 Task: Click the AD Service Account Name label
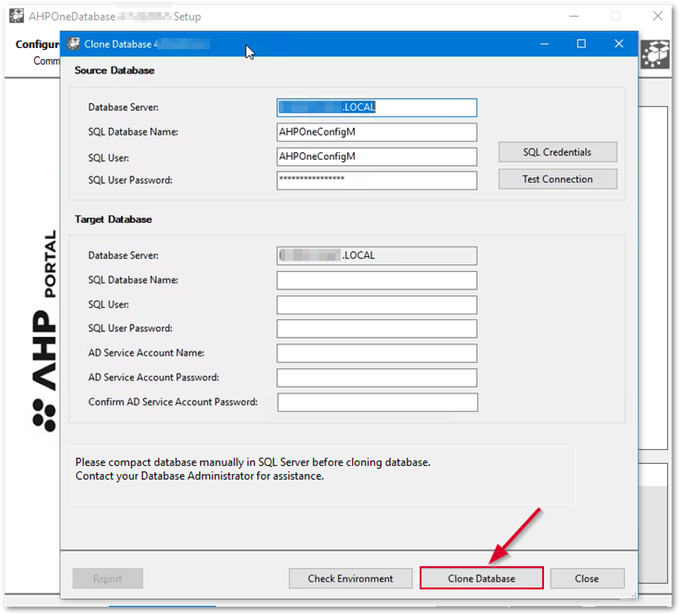click(x=147, y=353)
